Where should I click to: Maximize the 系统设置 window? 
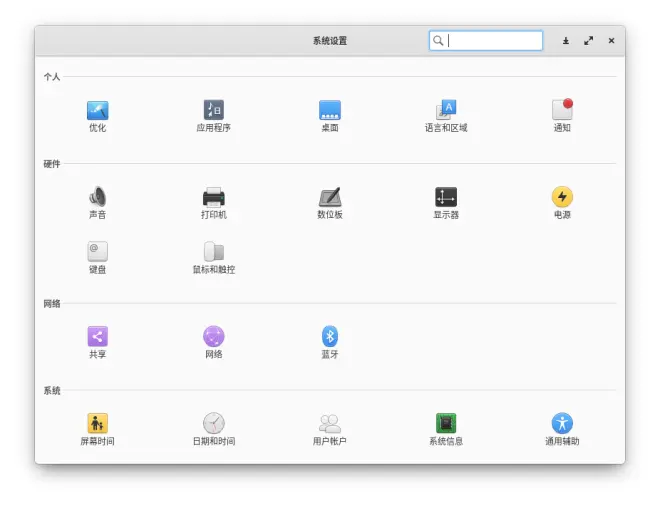pos(588,40)
